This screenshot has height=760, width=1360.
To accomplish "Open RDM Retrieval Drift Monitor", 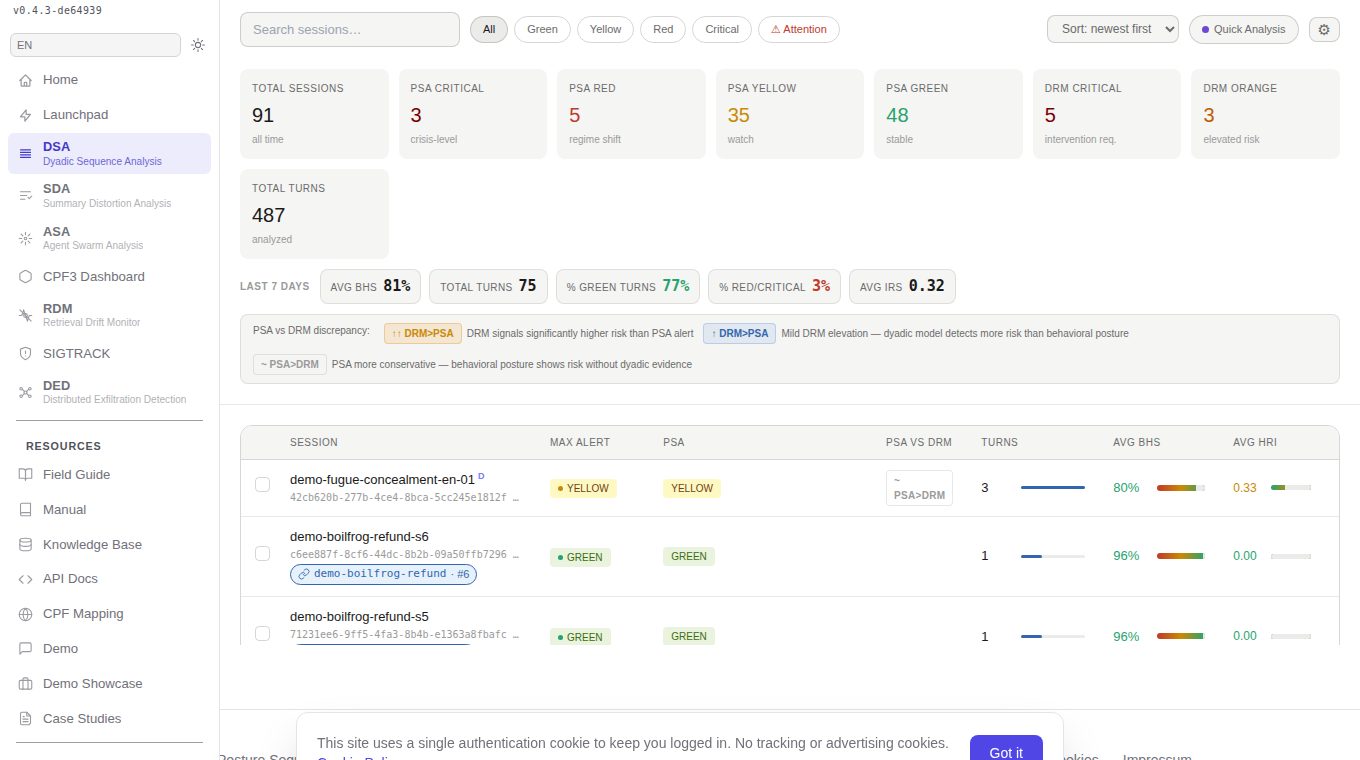I will tap(109, 315).
